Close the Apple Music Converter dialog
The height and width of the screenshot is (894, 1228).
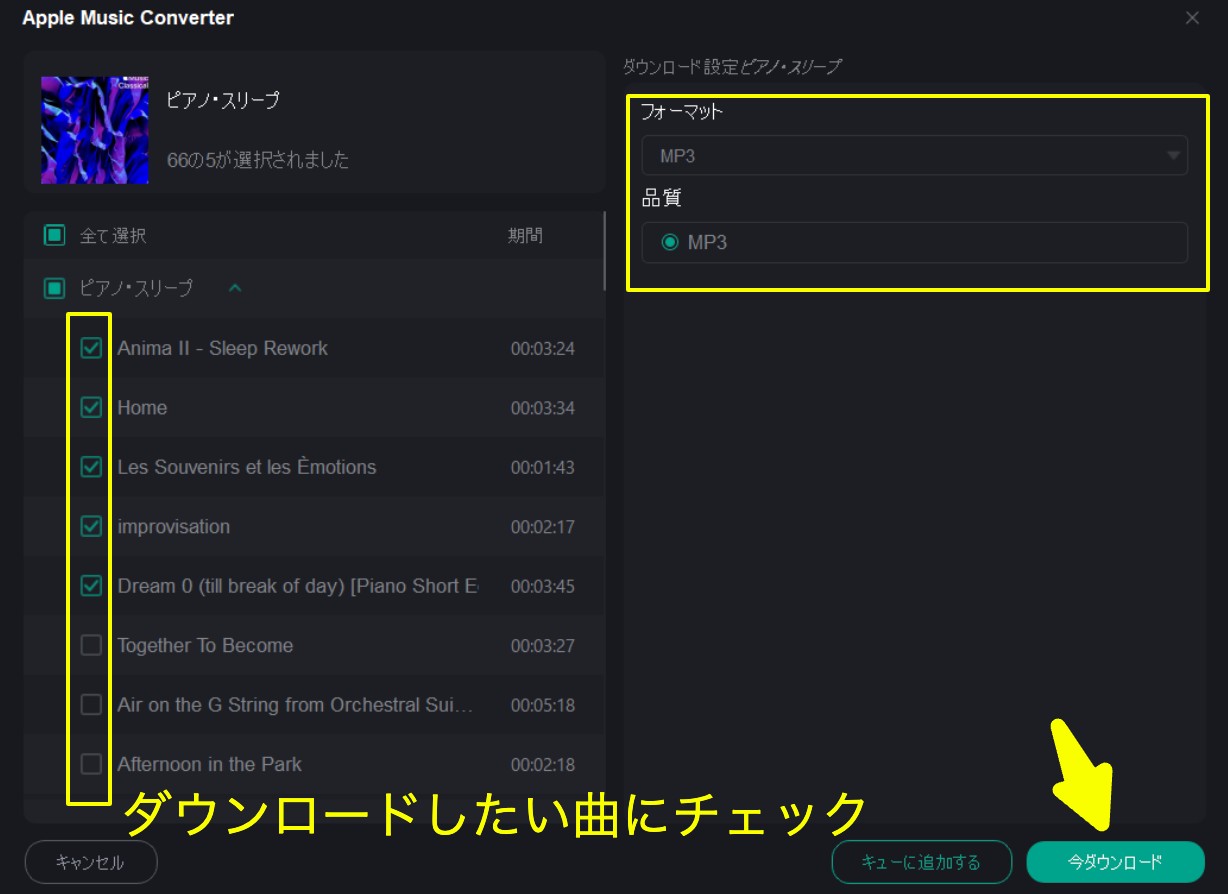click(1192, 18)
